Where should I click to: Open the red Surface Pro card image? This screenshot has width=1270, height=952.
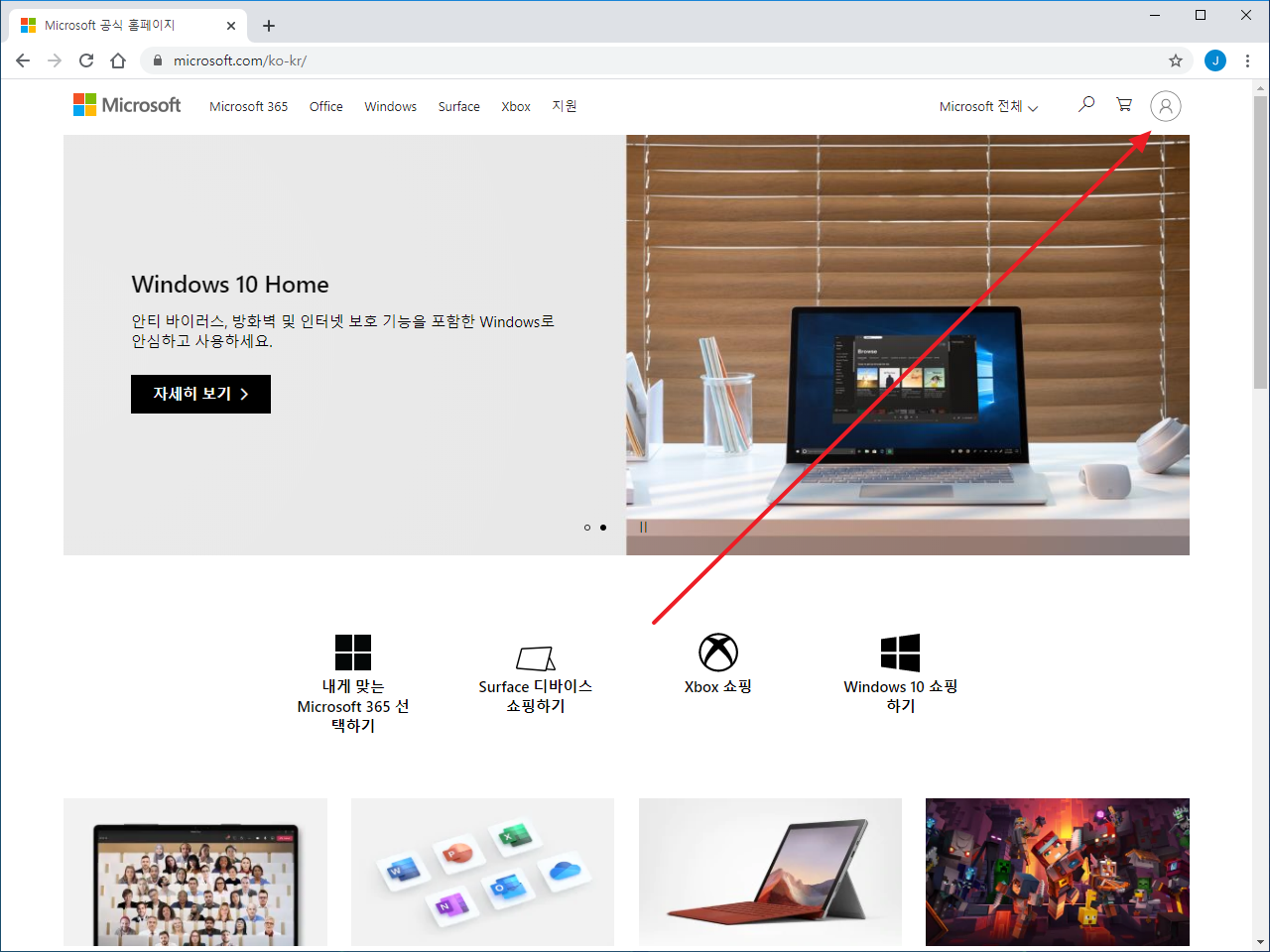[x=770, y=873]
